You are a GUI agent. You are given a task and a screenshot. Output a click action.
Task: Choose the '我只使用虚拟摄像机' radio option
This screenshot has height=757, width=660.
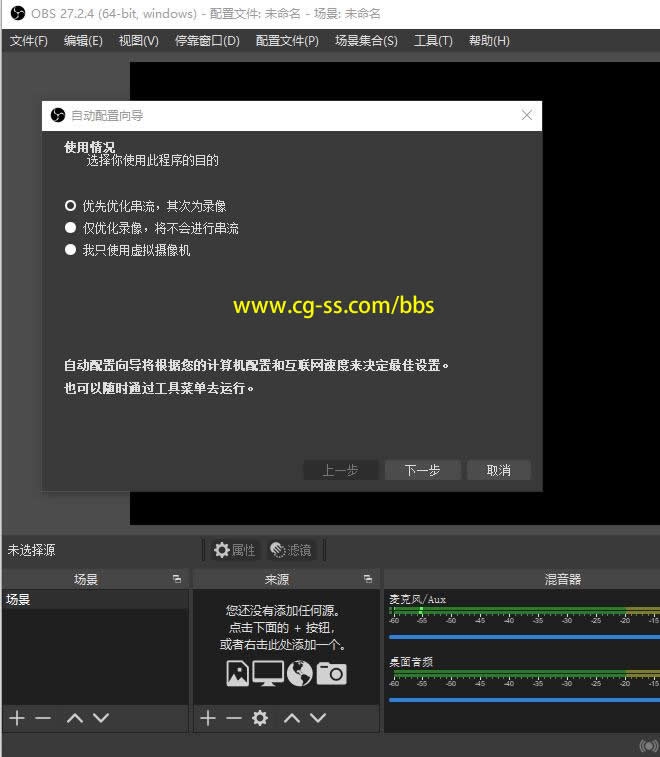(71, 250)
